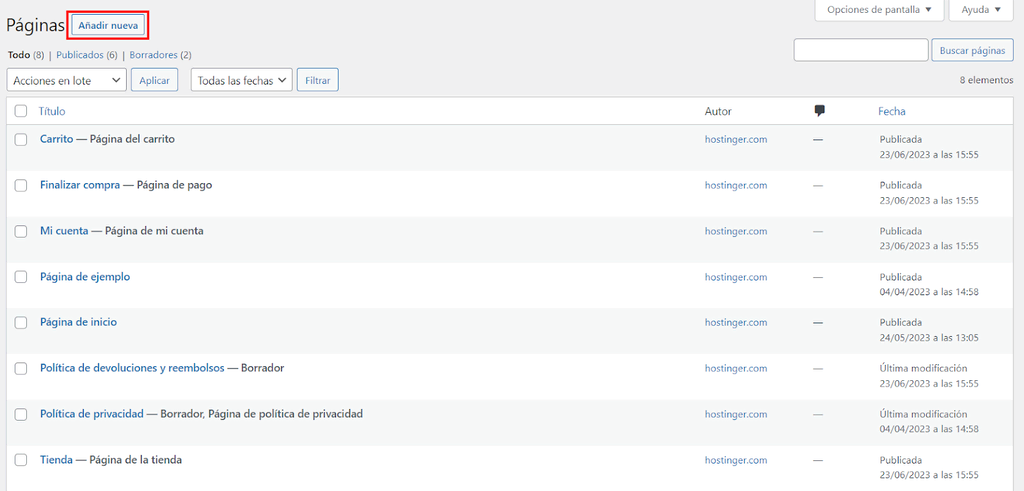Open the Política de privacidad page
Viewport: 1024px width, 491px height.
92,414
